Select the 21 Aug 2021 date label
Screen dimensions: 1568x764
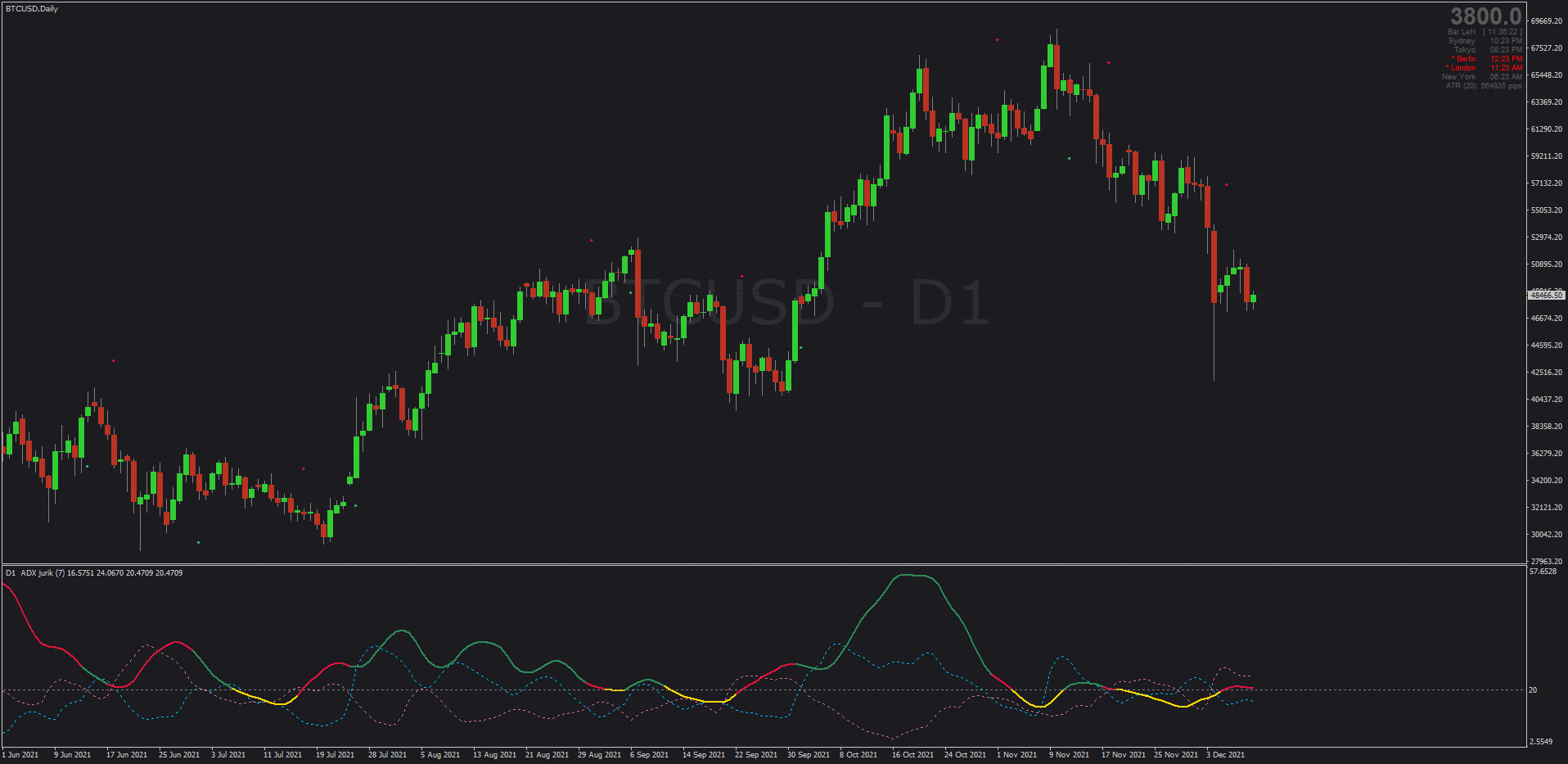click(547, 755)
